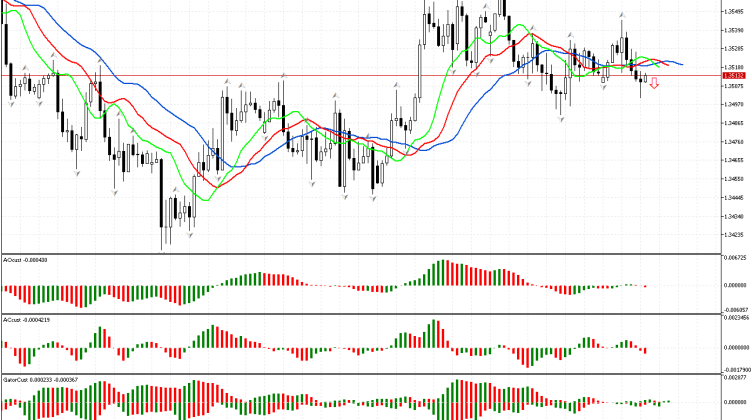The width and height of the screenshot is (752, 420).
Task: Click the red down arrow signal icon
Action: tap(655, 85)
